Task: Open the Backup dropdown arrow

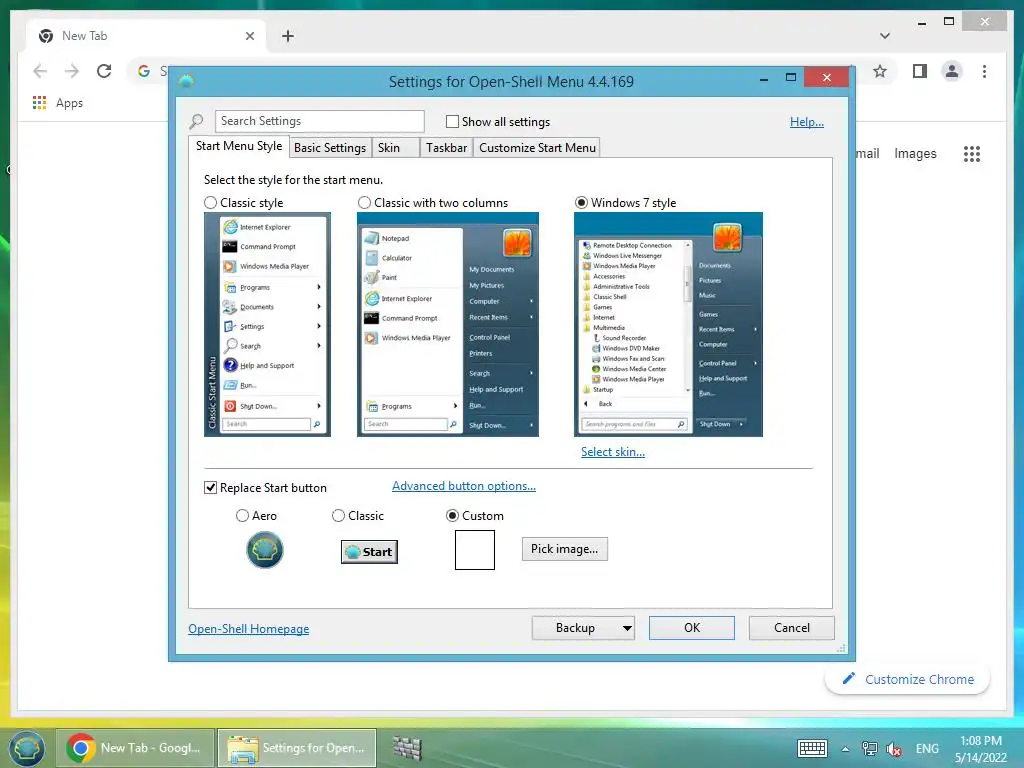Action: coord(627,628)
